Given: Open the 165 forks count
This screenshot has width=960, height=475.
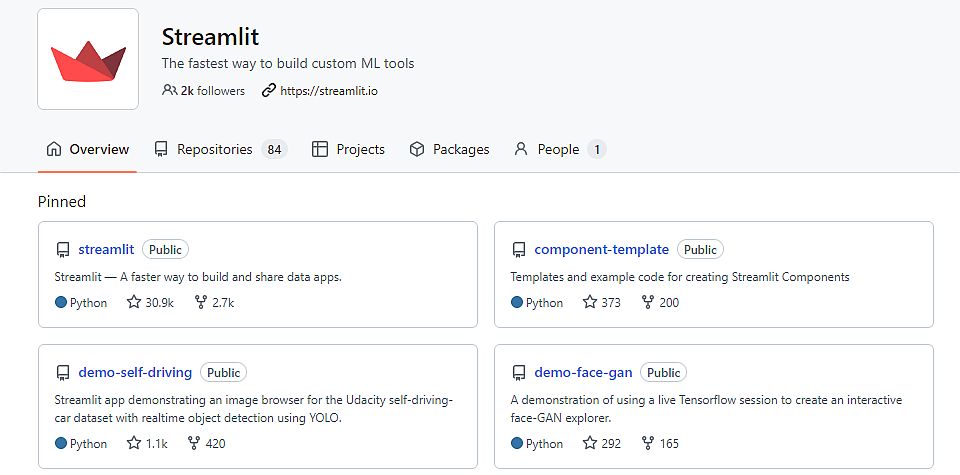Looking at the screenshot, I should (669, 443).
